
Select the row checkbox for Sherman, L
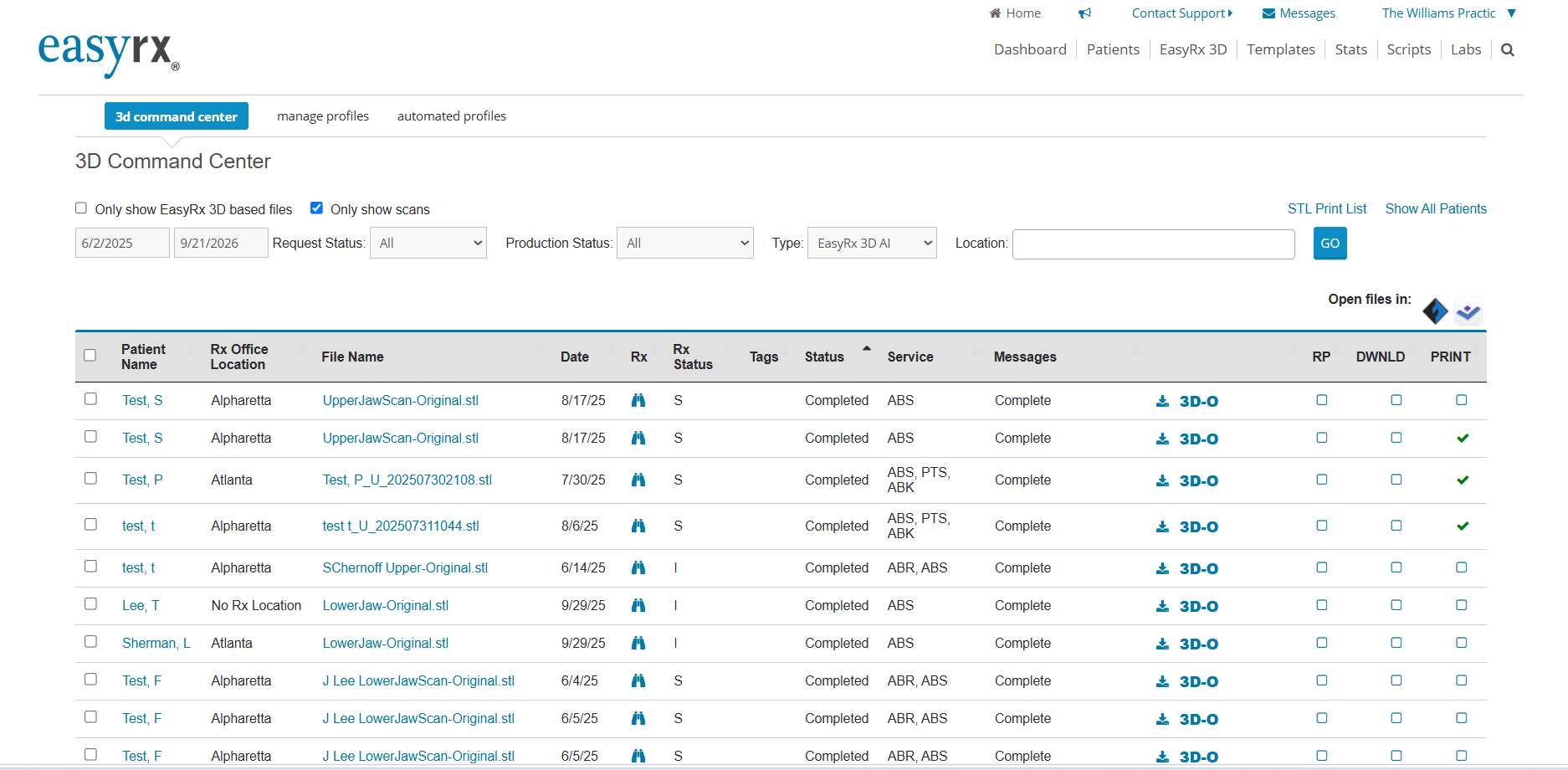[90, 642]
